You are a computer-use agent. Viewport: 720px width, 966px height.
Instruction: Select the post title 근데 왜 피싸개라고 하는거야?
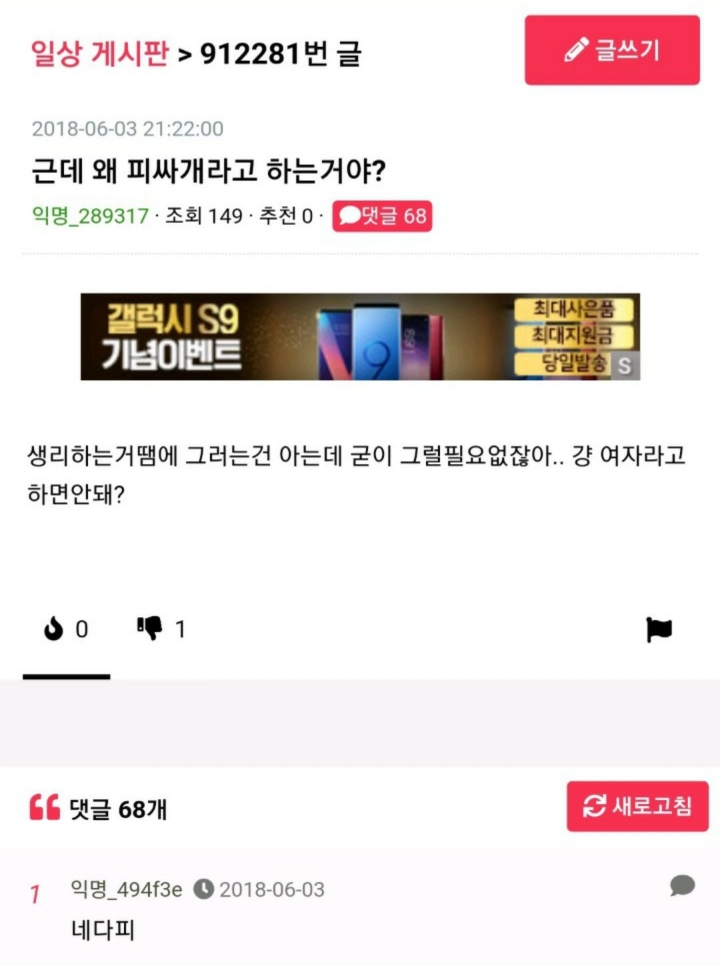(209, 171)
